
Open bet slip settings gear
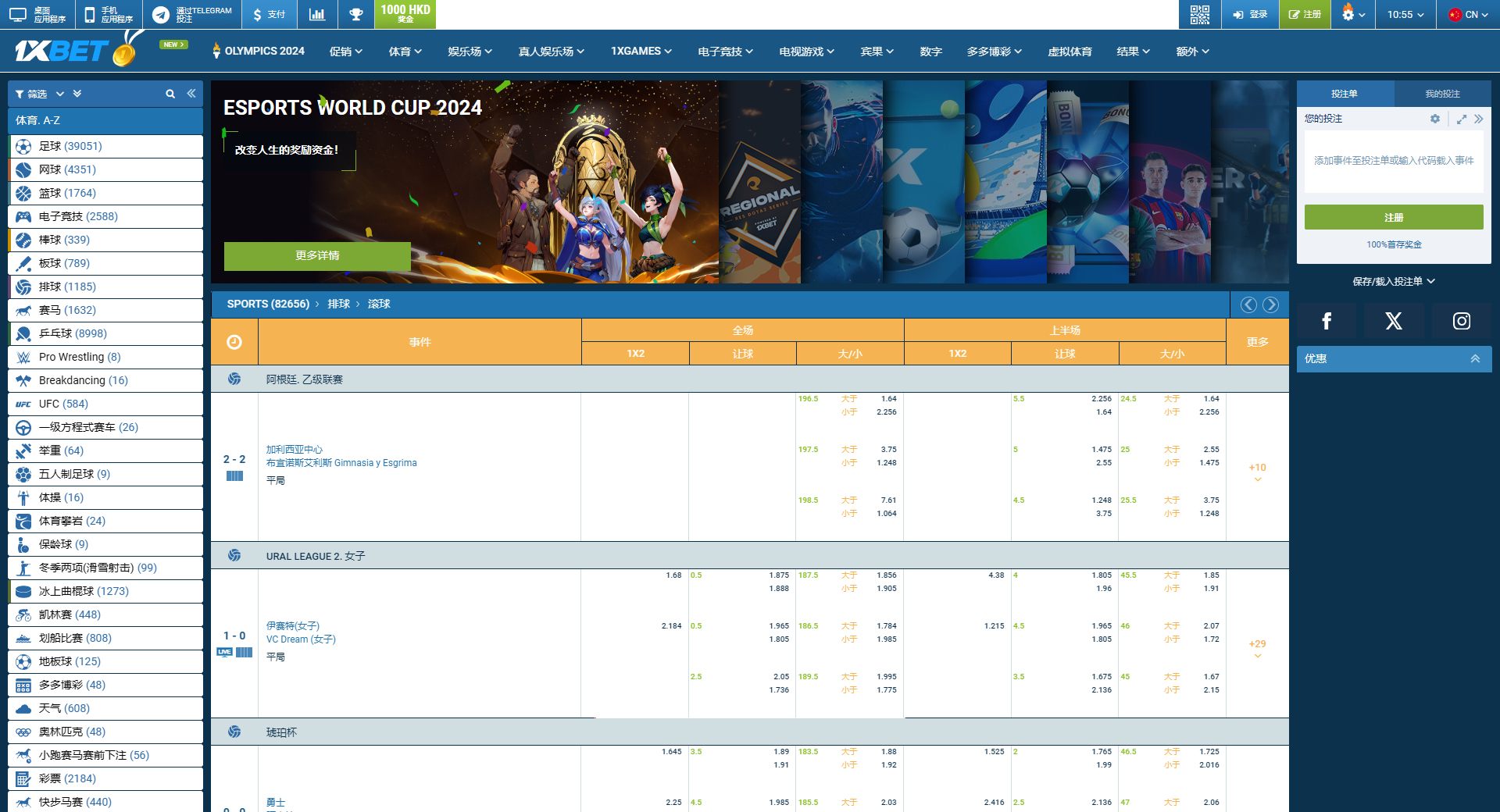(x=1435, y=119)
